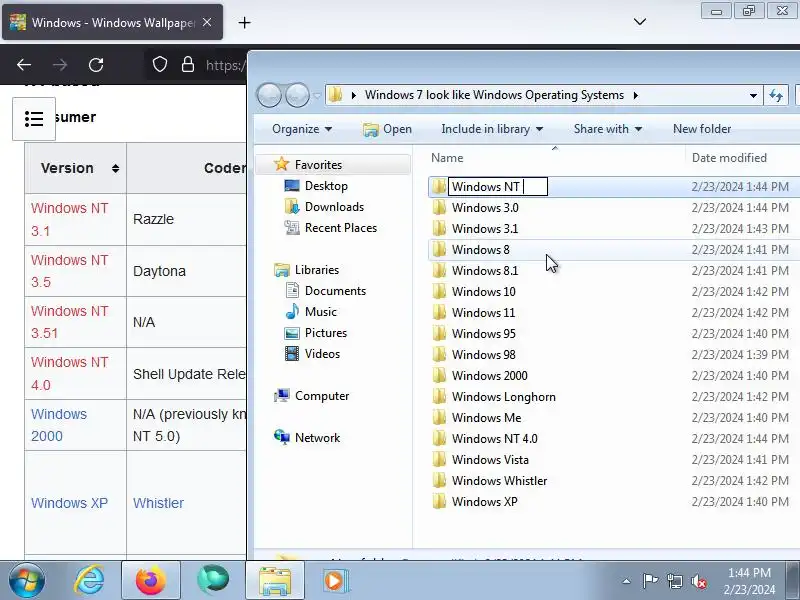The image size is (800, 600).
Task: Select the Windows 8.1 folder
Action: 485,270
